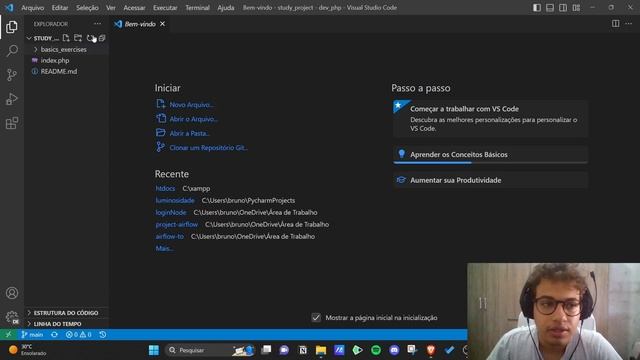This screenshot has height=360, width=640.
Task: Create new folder in explorer toolbar
Action: (78, 38)
